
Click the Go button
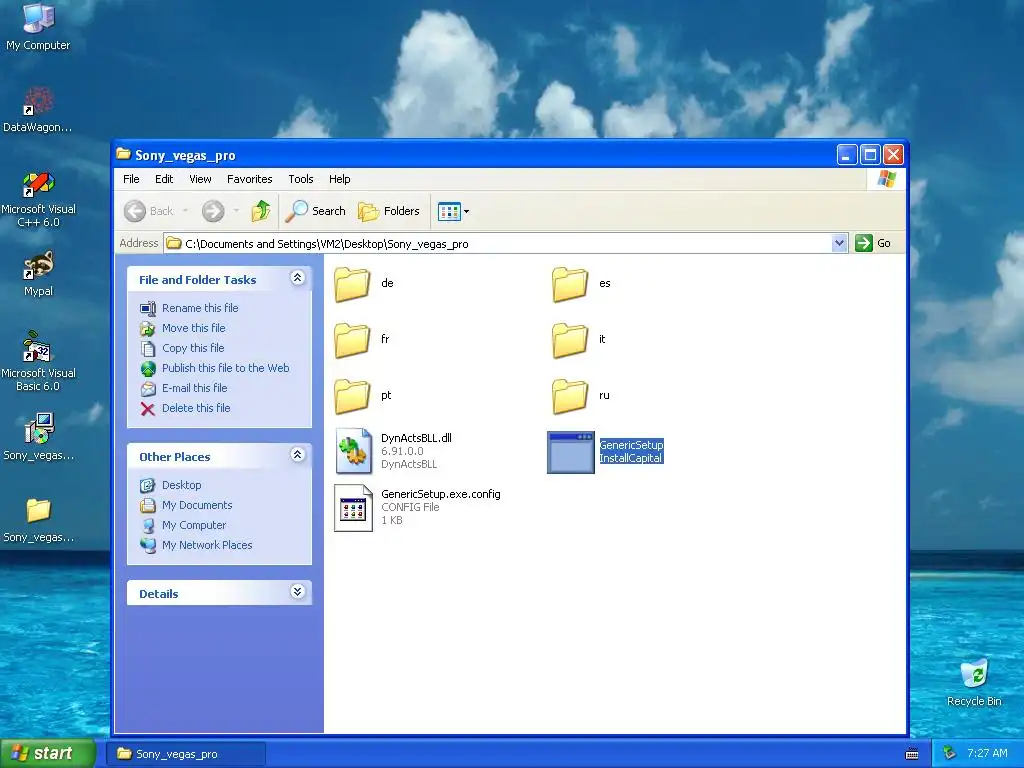click(x=873, y=243)
